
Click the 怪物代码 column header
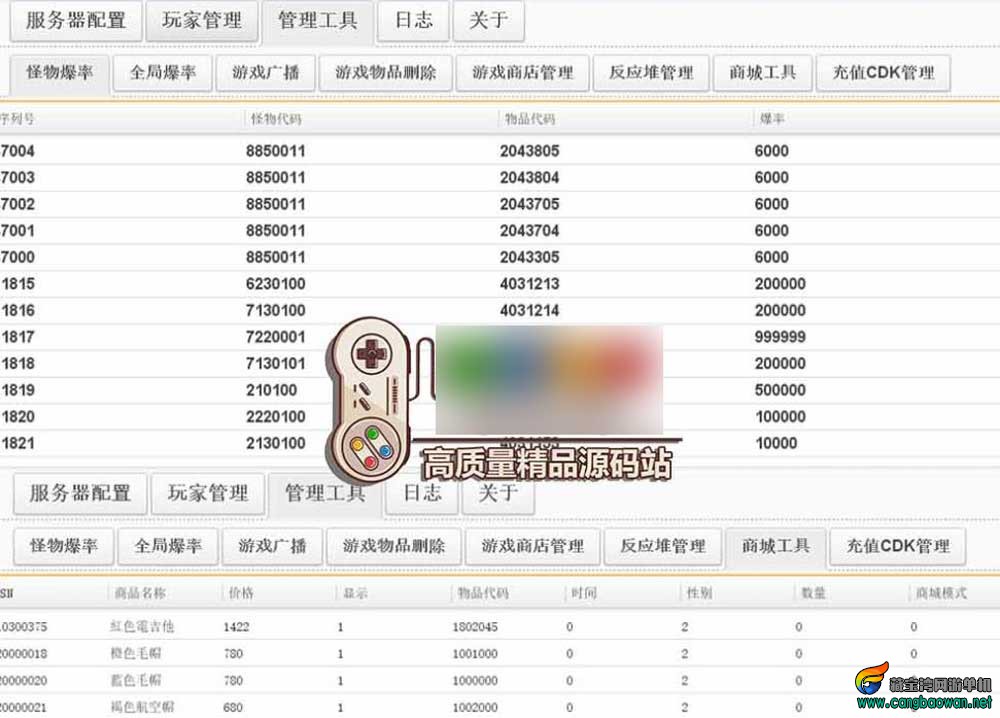[x=276, y=119]
